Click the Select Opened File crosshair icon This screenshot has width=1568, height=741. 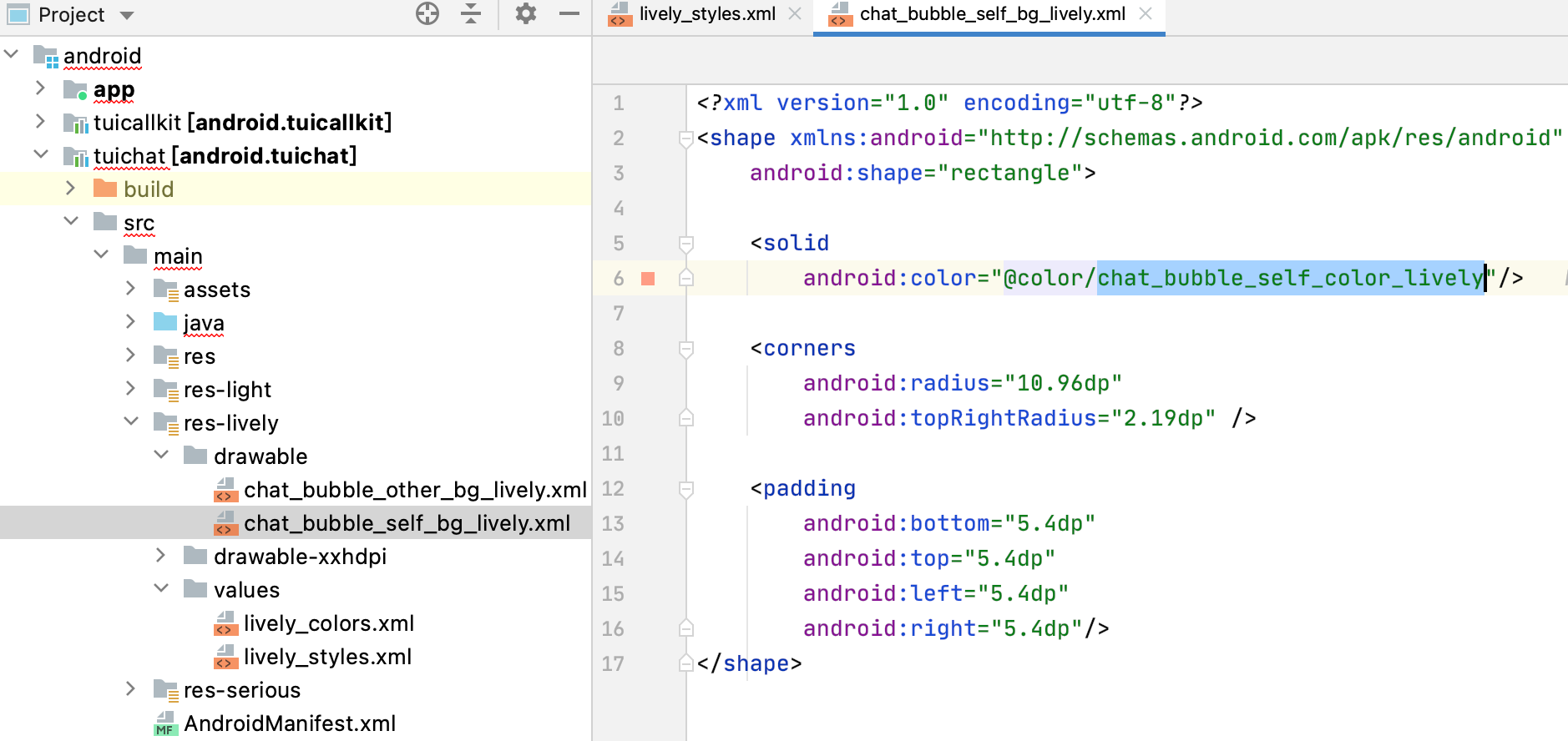point(427,14)
